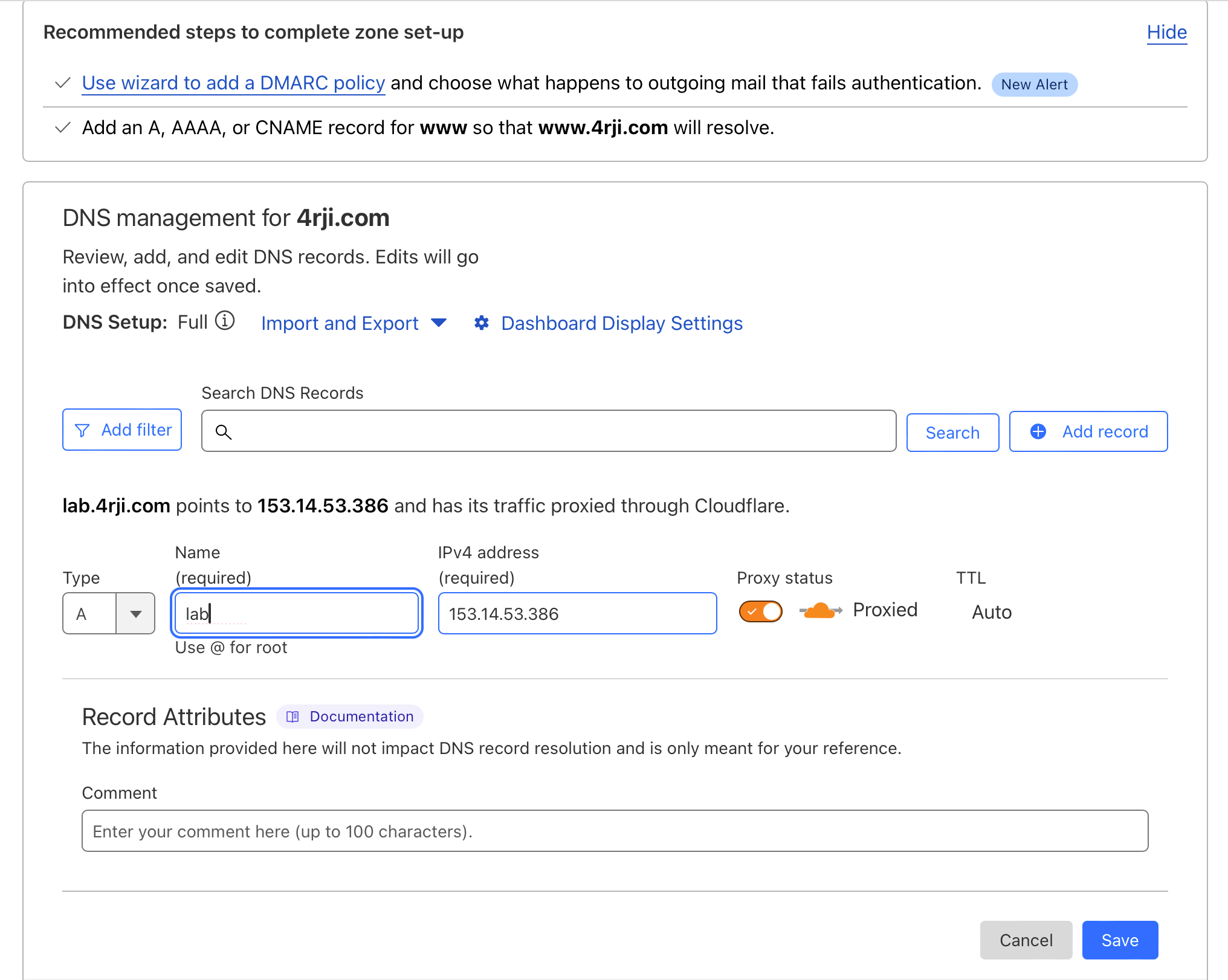Click the book icon beside Documentation

click(292, 717)
